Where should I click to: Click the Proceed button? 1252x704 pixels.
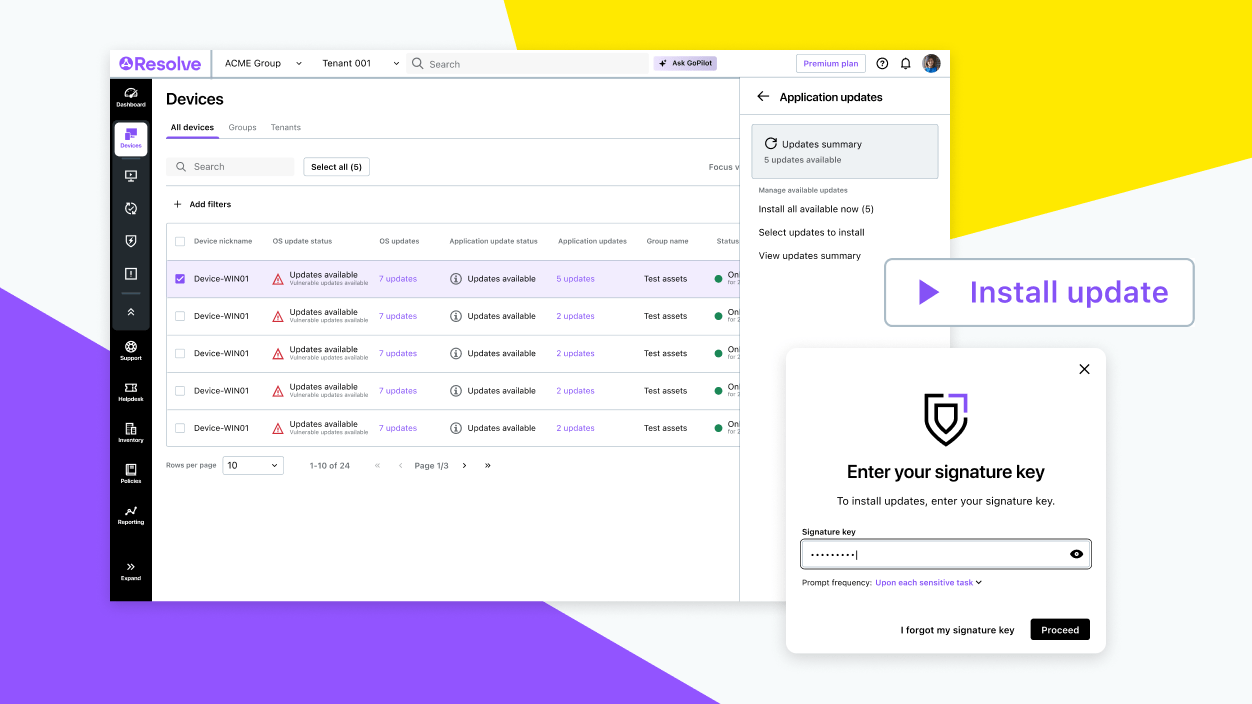pos(1059,629)
